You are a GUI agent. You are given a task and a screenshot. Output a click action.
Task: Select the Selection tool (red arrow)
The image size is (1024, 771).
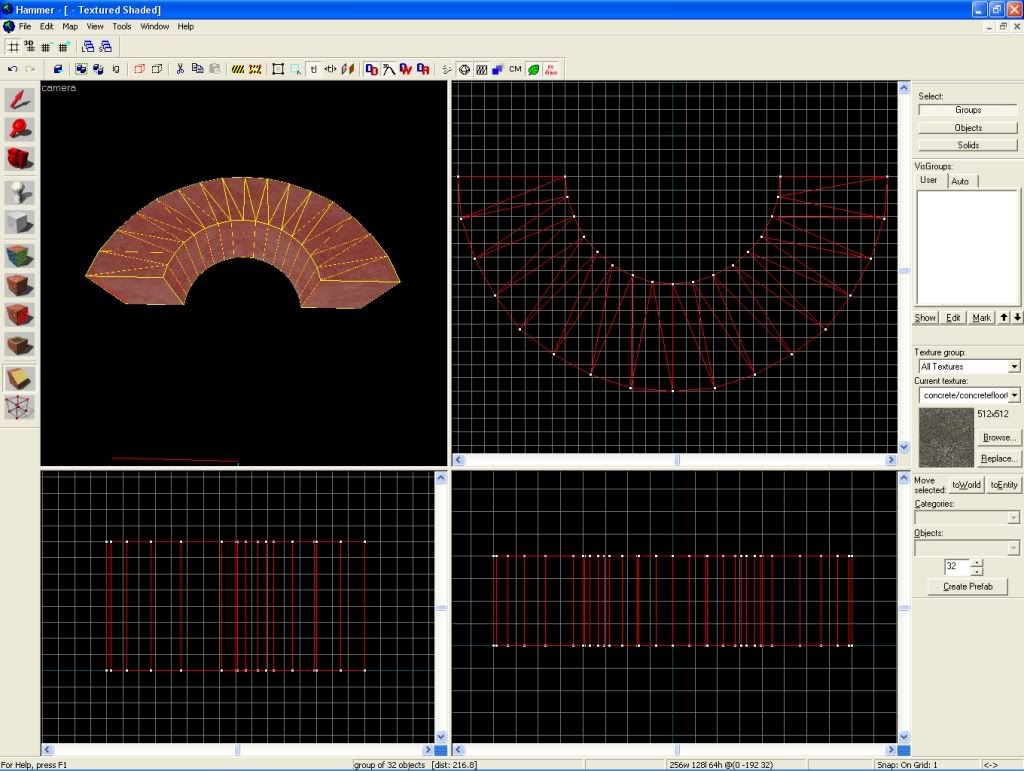click(20, 98)
